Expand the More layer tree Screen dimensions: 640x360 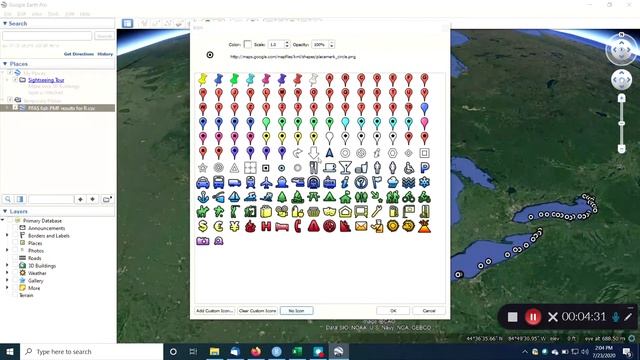tap(7, 288)
